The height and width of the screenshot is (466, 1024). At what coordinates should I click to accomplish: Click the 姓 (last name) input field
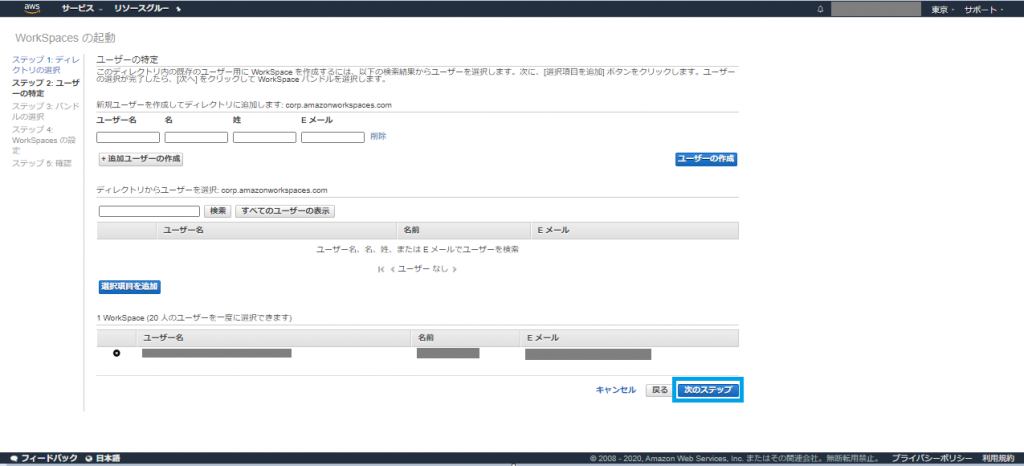pyautogui.click(x=264, y=137)
